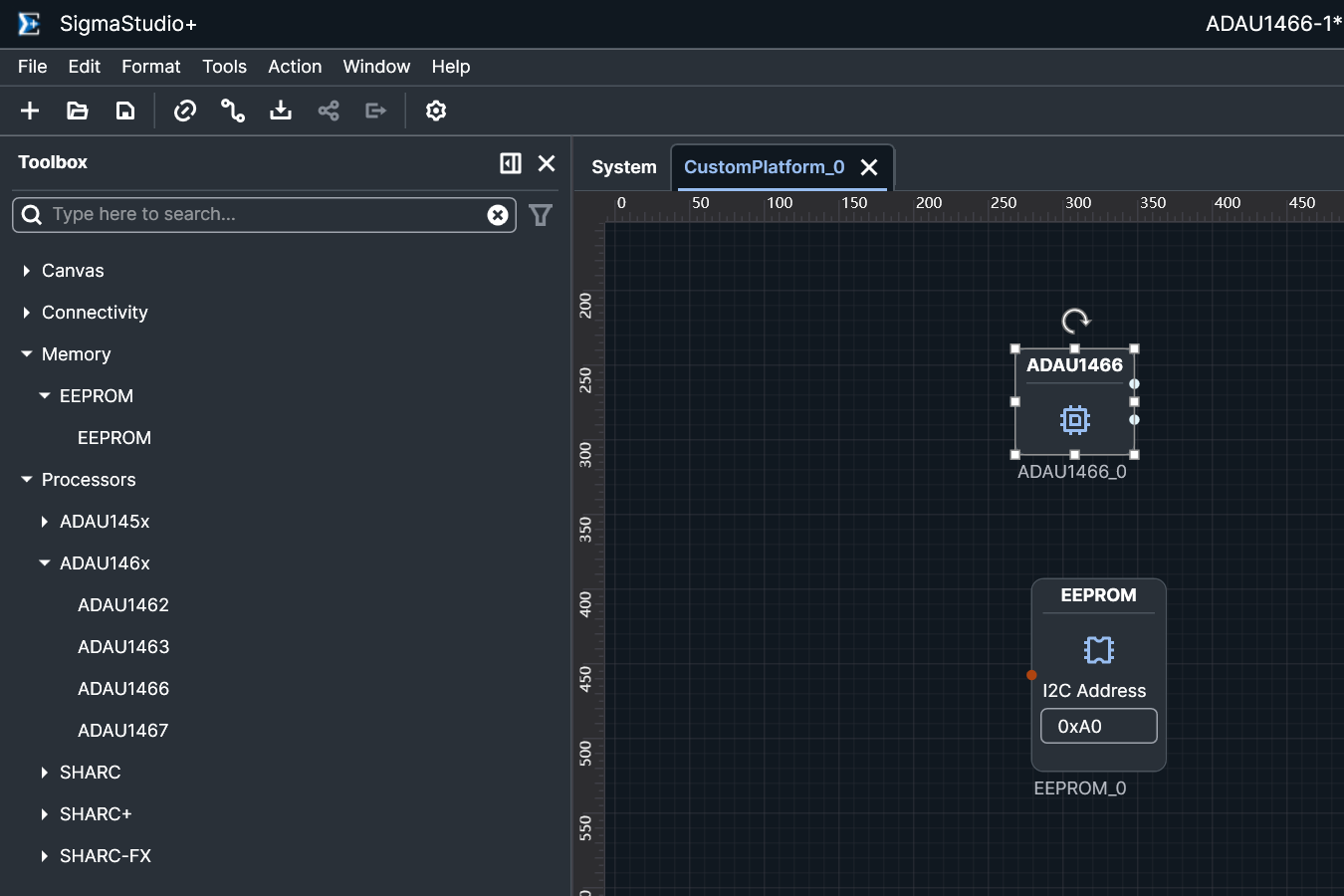Click the orange connection pin on EEPROM block
Image resolution: width=1344 pixels, height=896 pixels.
[x=1031, y=675]
